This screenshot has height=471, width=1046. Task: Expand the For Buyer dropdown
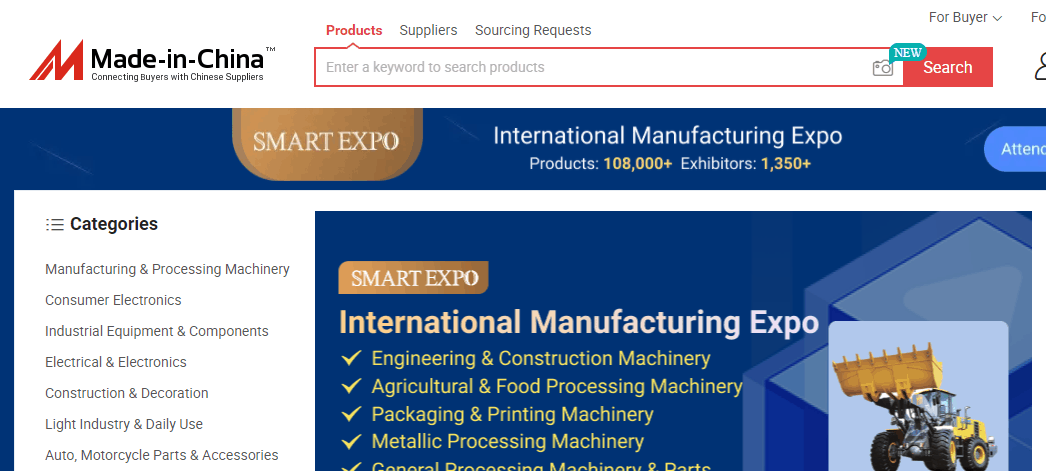click(965, 18)
